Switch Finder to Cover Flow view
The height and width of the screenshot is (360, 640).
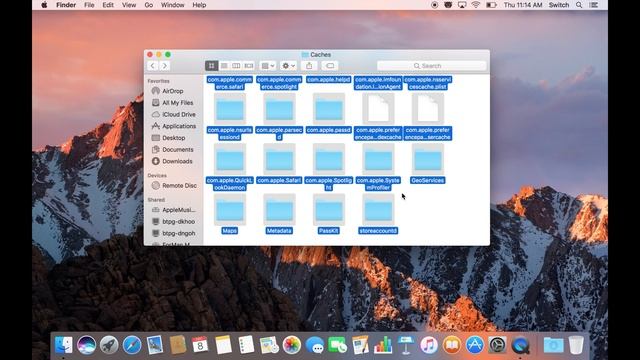[x=249, y=66]
